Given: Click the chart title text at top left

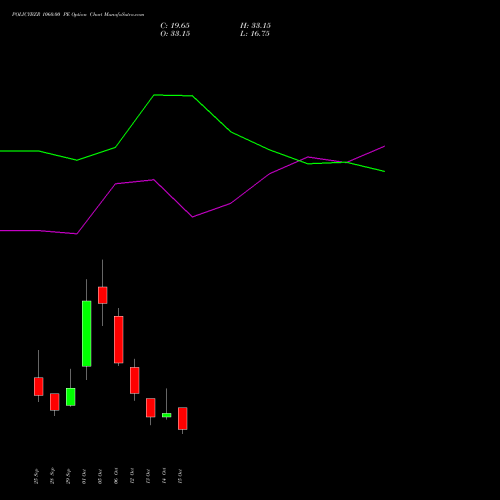Looking at the screenshot, I should (78, 15).
